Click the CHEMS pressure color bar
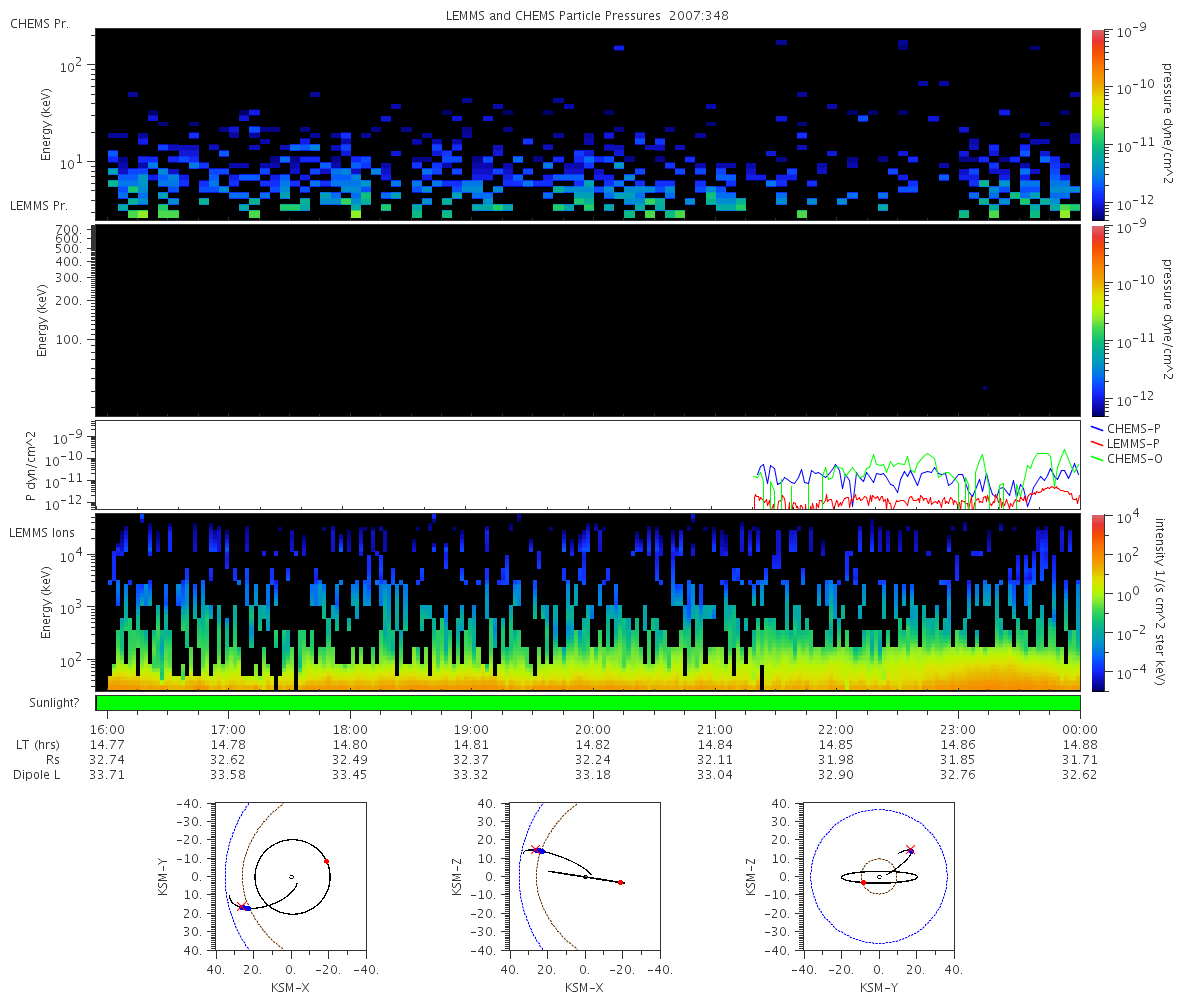1200x1000 pixels. point(1098,124)
